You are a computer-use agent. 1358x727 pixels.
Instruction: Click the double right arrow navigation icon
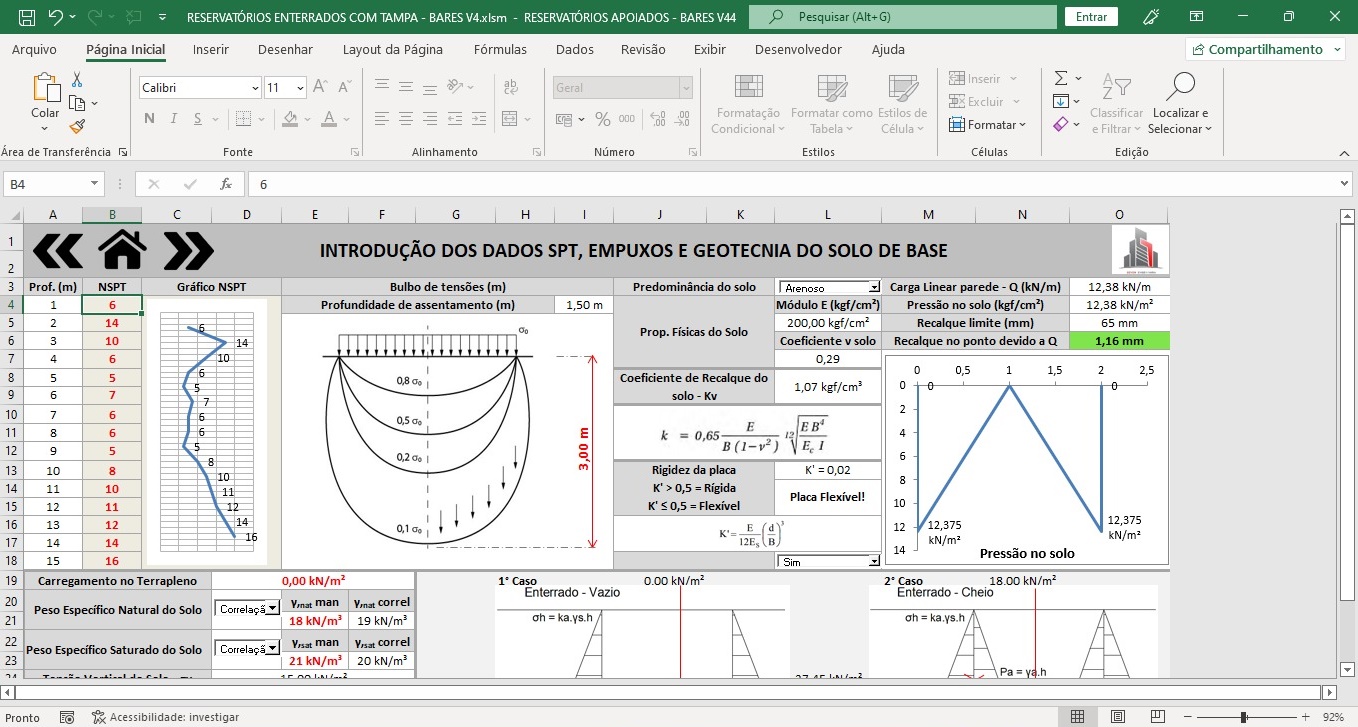click(188, 250)
